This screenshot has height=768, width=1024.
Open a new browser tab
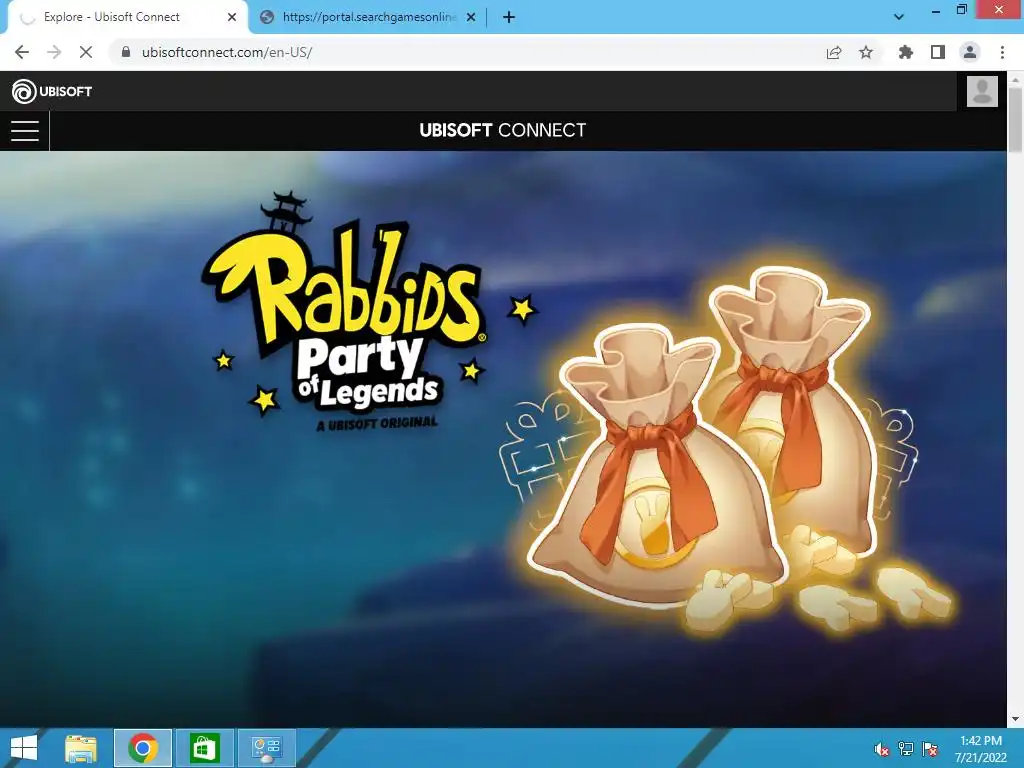(x=509, y=18)
